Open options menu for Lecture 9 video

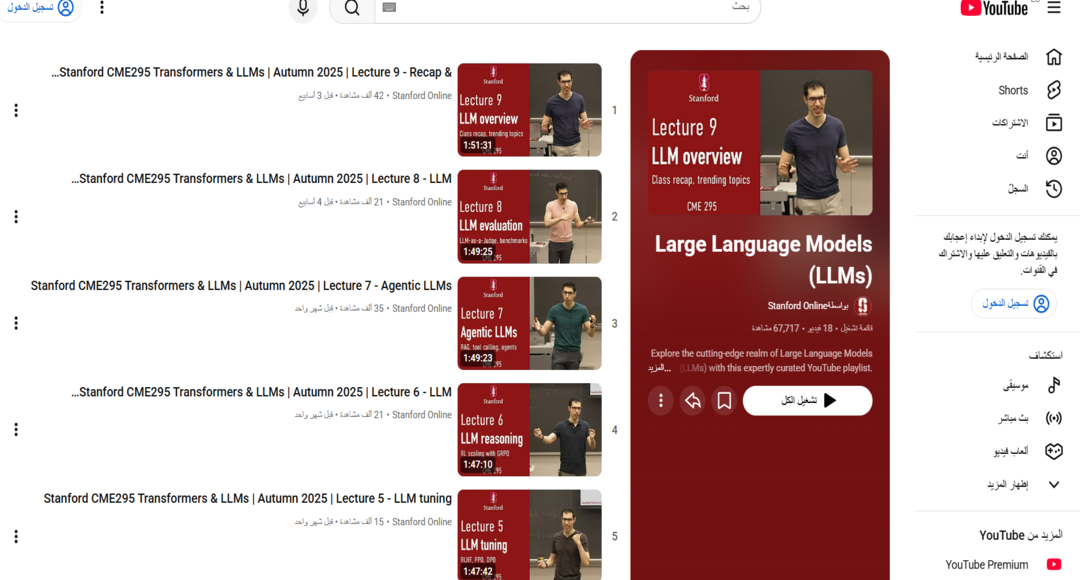coord(16,110)
